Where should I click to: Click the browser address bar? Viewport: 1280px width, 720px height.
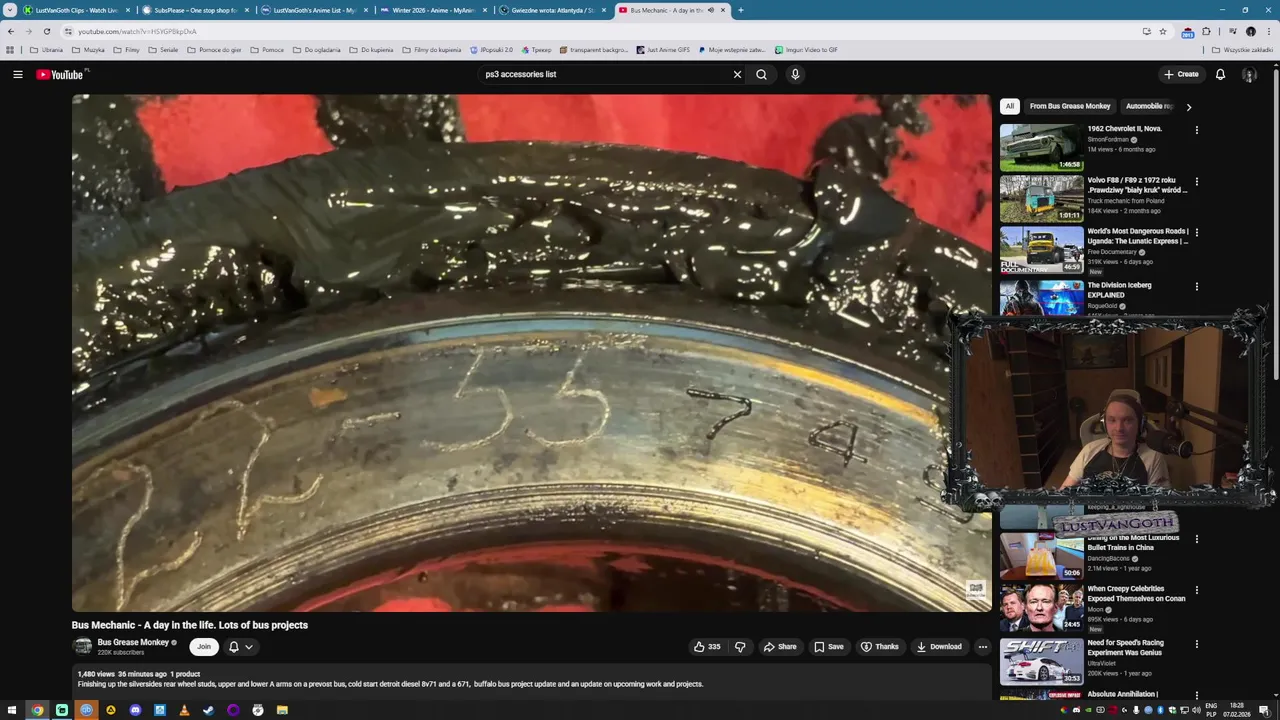pyautogui.click(x=600, y=31)
